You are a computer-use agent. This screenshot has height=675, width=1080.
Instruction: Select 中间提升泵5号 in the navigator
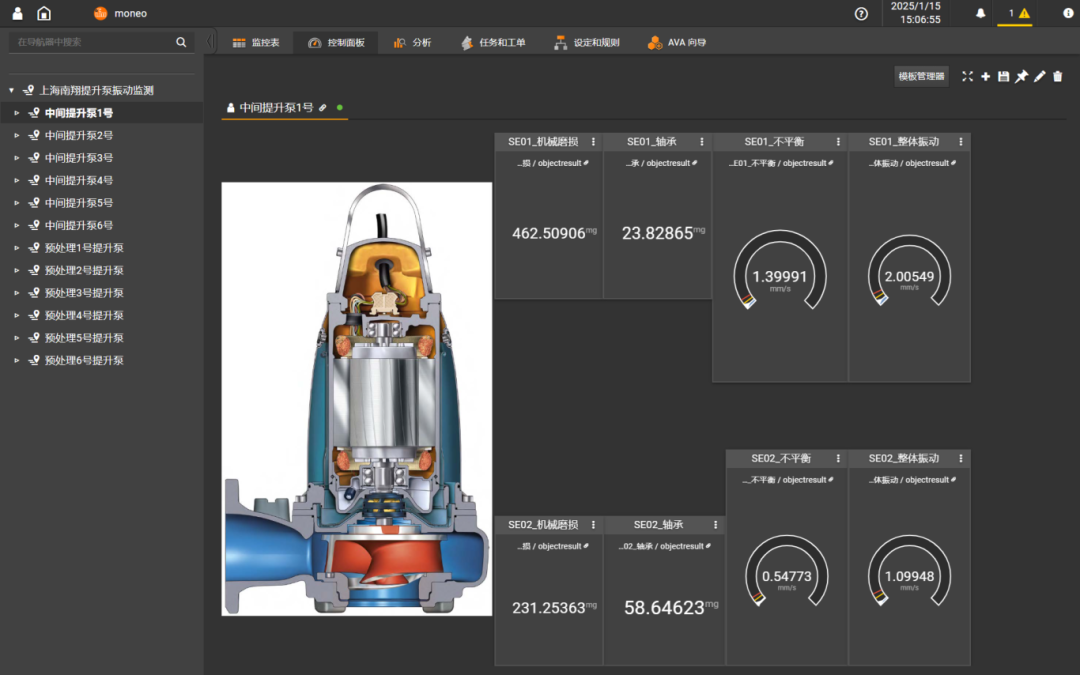78,203
